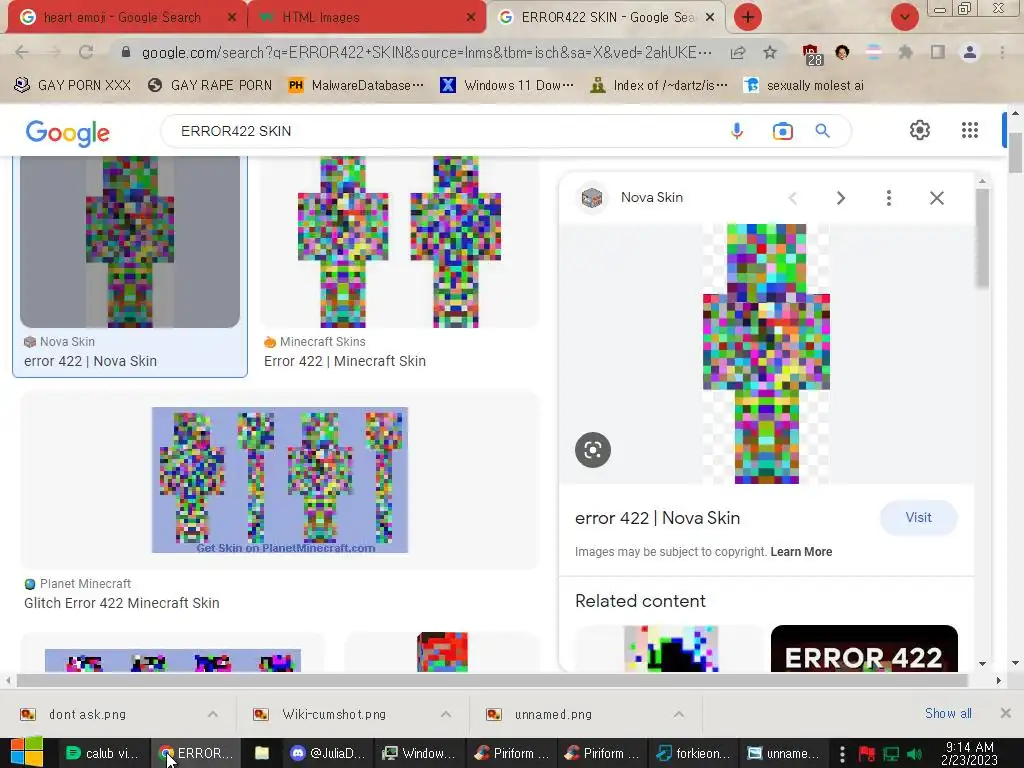Close the Nova Skin preview panel
This screenshot has width=1024, height=768.
(x=936, y=198)
